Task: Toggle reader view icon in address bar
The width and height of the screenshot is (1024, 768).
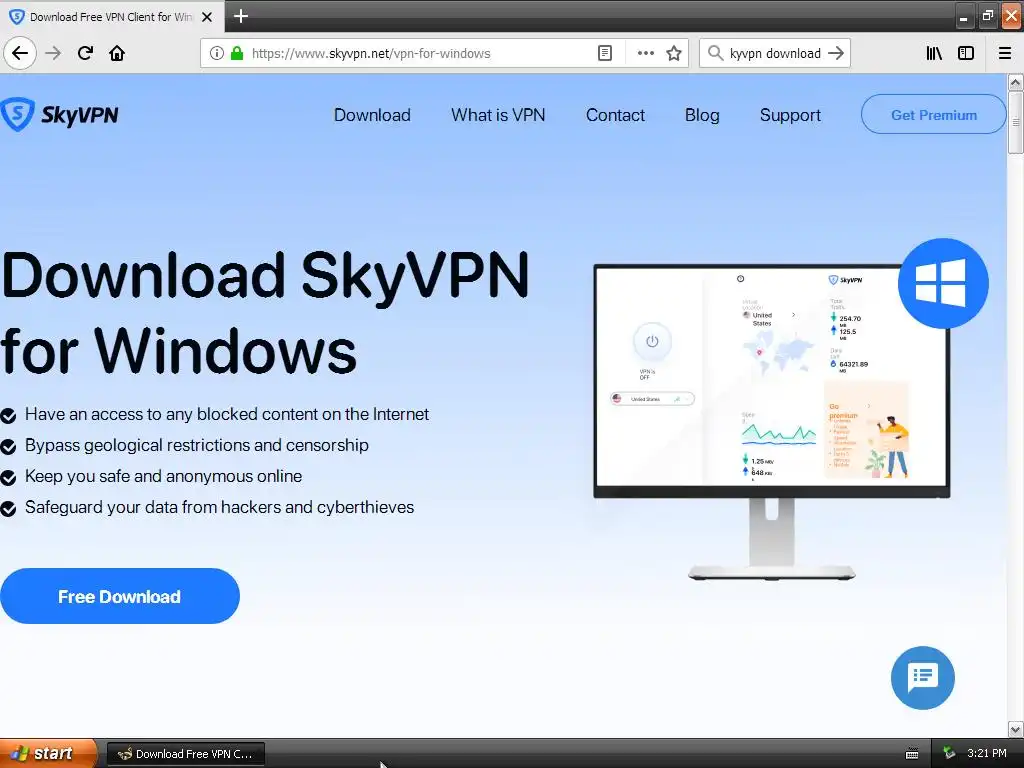Action: [605, 53]
